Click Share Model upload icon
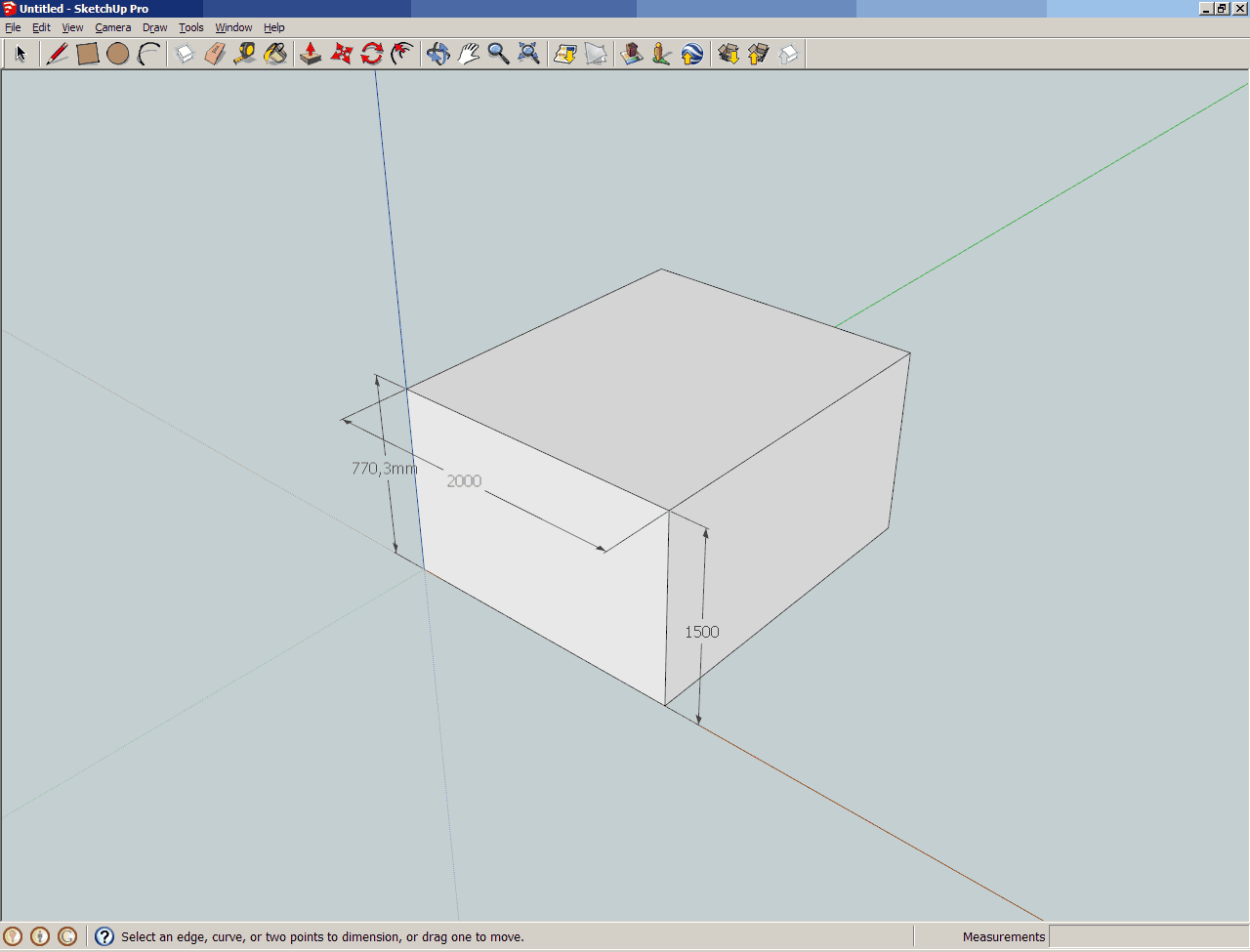The image size is (1250, 952). pyautogui.click(x=759, y=54)
